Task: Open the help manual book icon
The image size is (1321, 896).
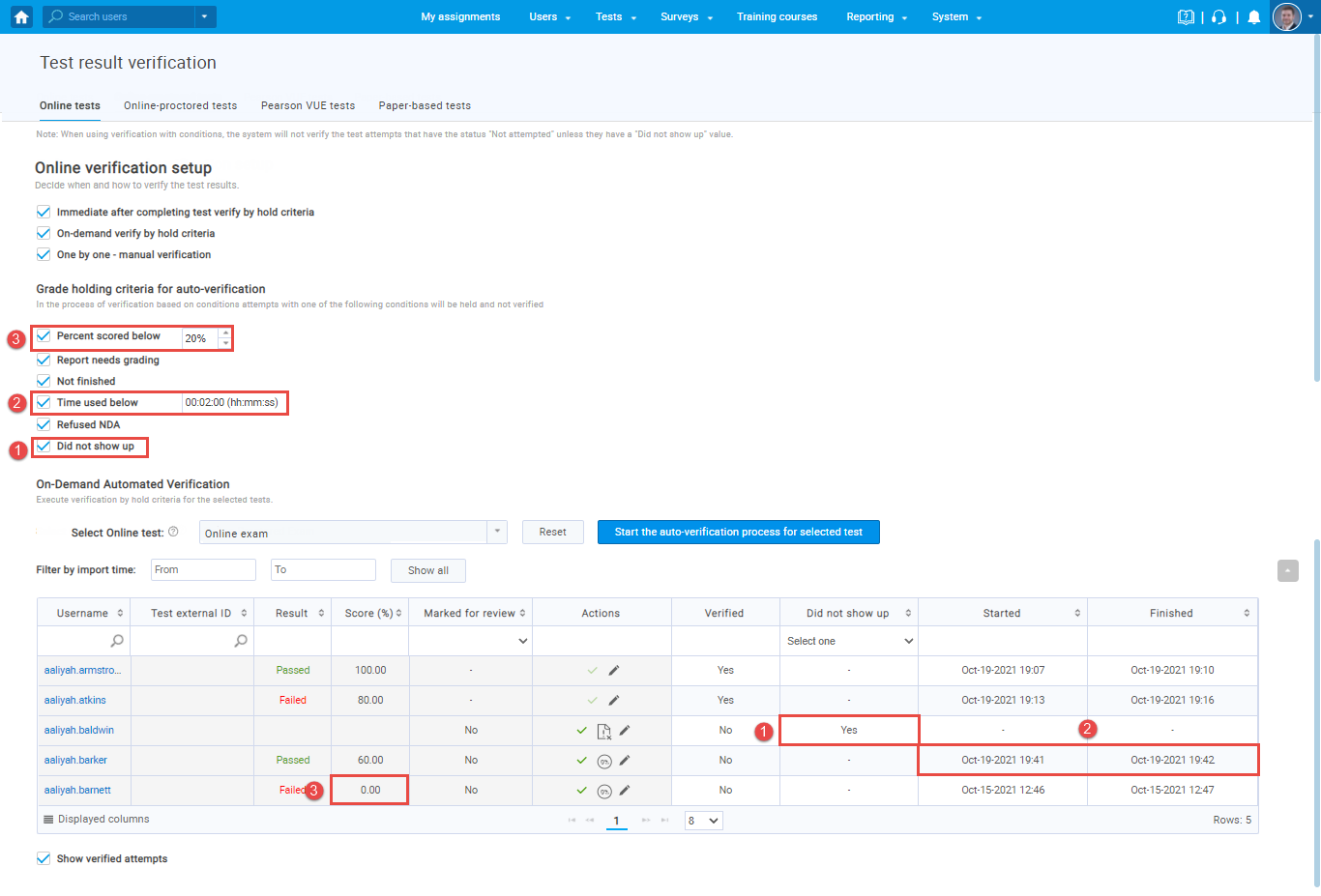Action: (1186, 16)
